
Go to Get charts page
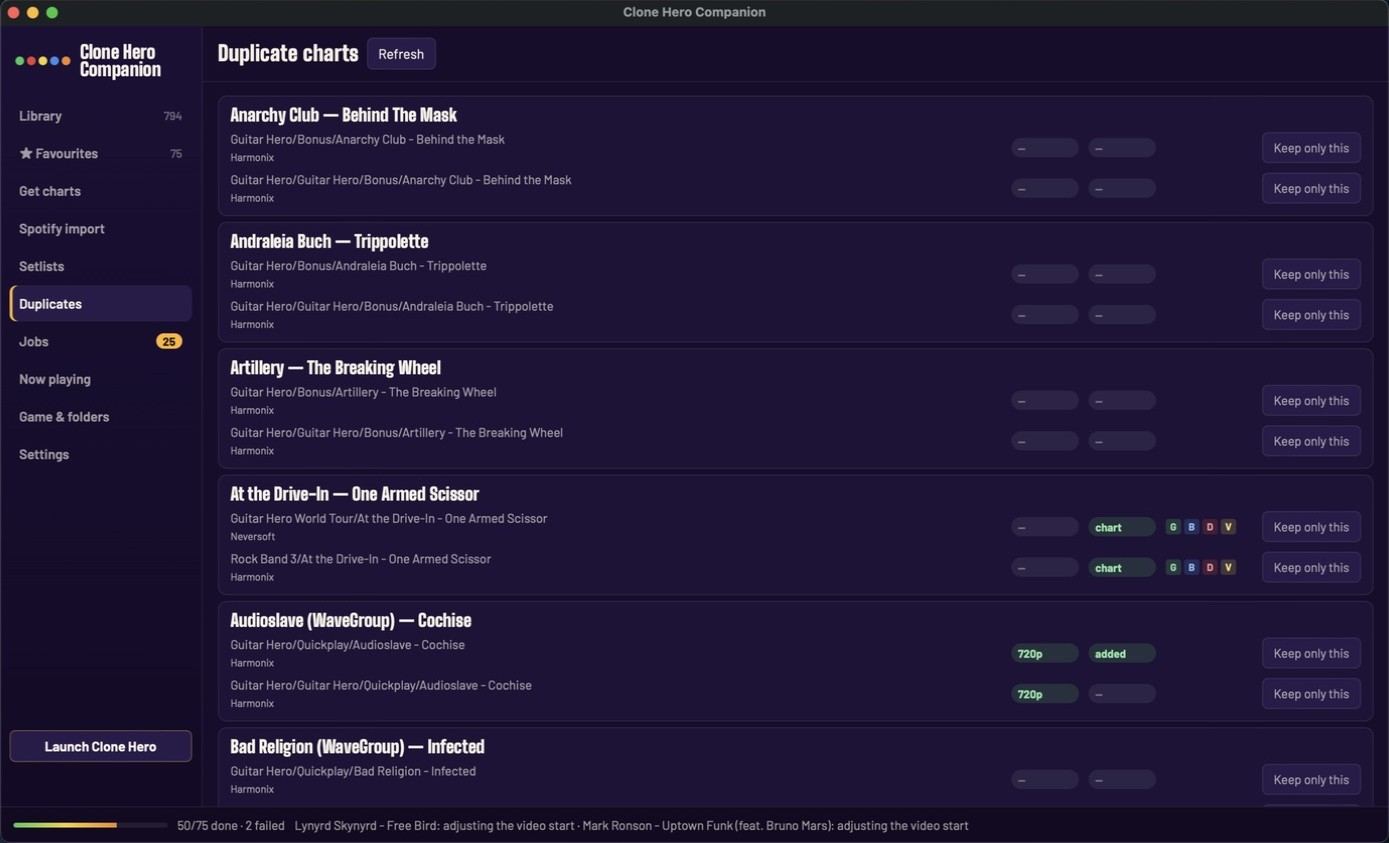100,191
